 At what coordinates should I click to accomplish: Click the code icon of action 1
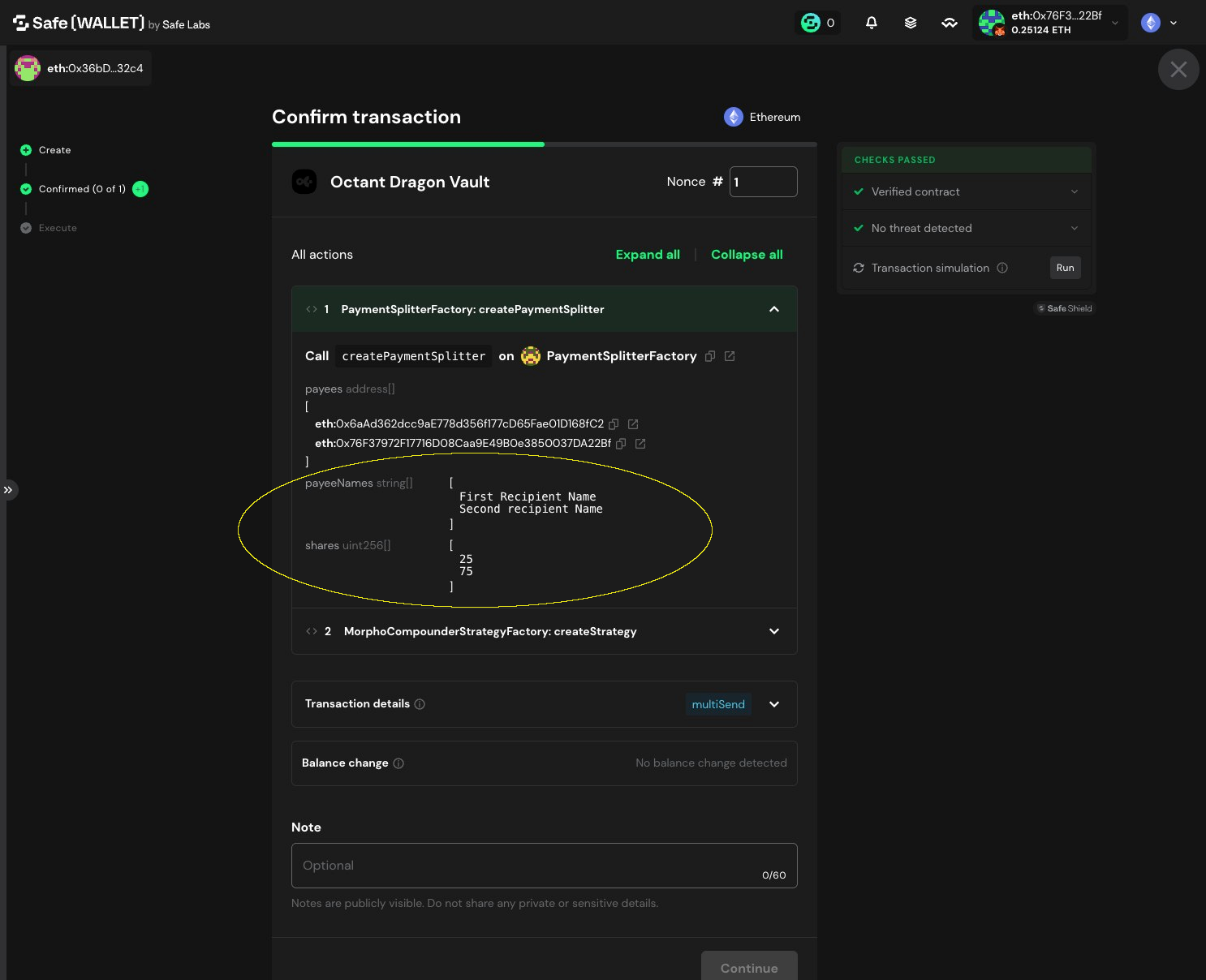click(x=312, y=309)
